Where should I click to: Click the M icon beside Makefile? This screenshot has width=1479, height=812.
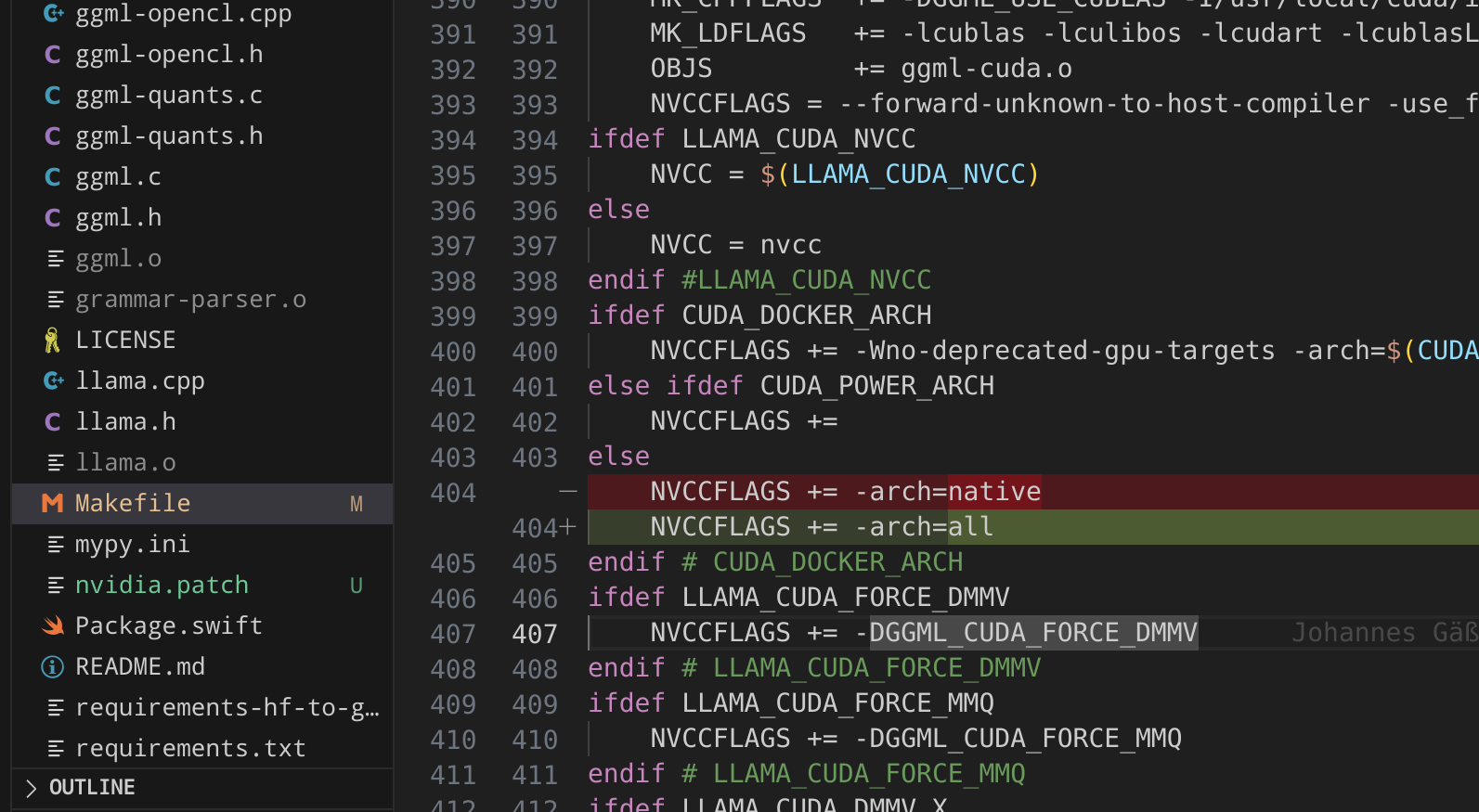pyautogui.click(x=53, y=504)
